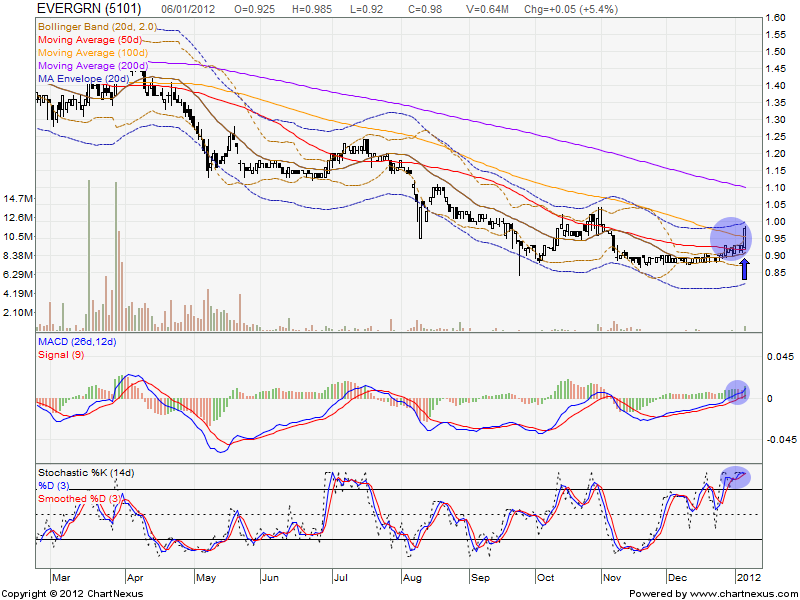Click the Signal (9) indicator label
Screen dimensions: 800x600
(x=59, y=356)
